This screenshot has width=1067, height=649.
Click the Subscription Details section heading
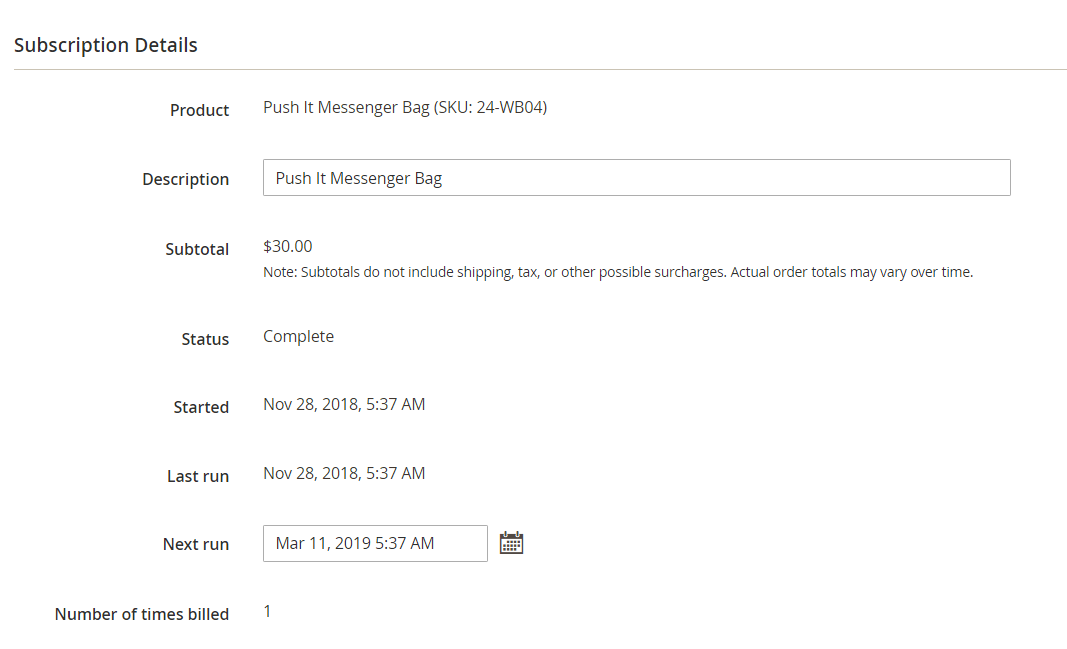pyautogui.click(x=106, y=45)
